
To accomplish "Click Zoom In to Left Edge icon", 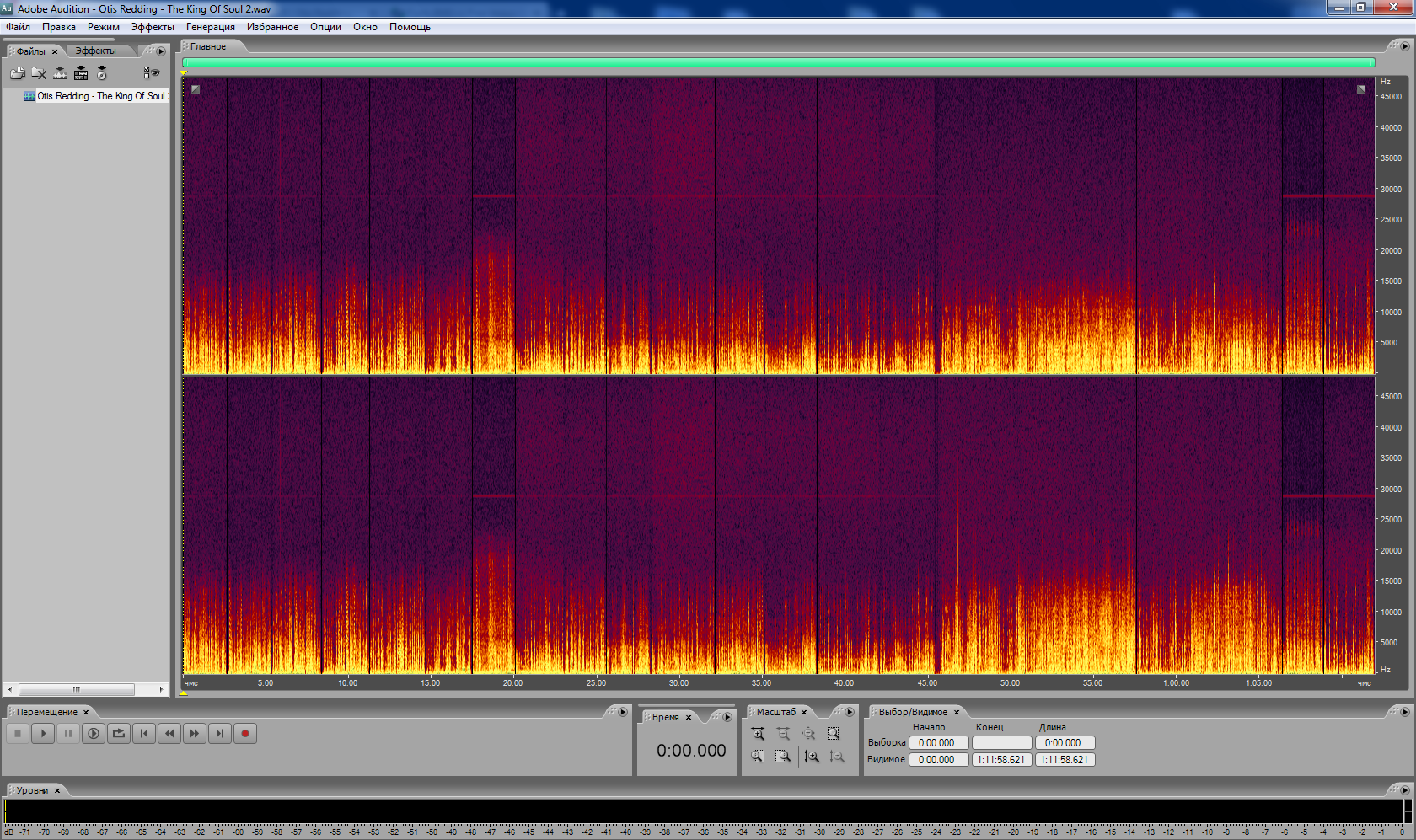I will (758, 757).
